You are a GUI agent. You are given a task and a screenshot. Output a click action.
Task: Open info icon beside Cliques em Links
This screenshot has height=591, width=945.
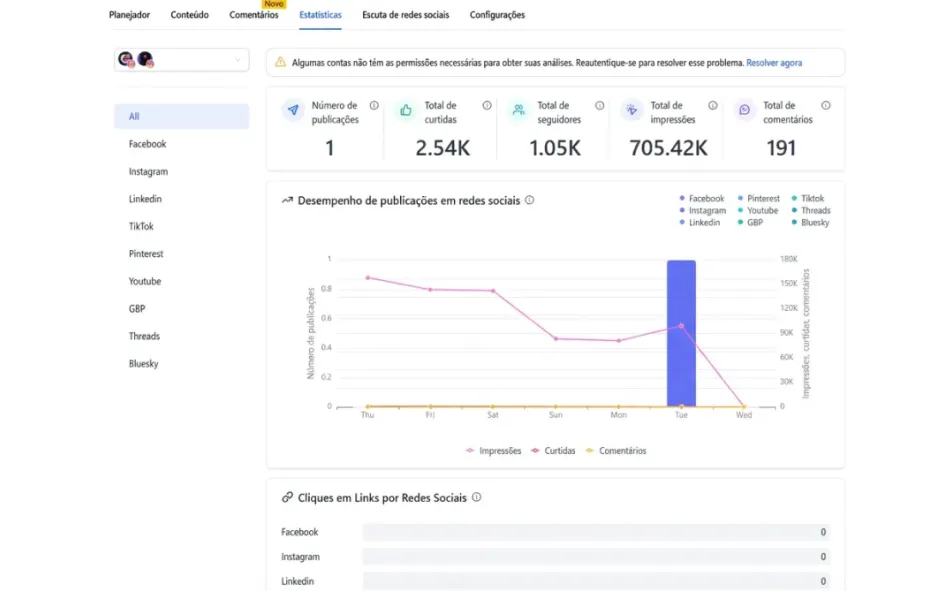pyautogui.click(x=476, y=497)
